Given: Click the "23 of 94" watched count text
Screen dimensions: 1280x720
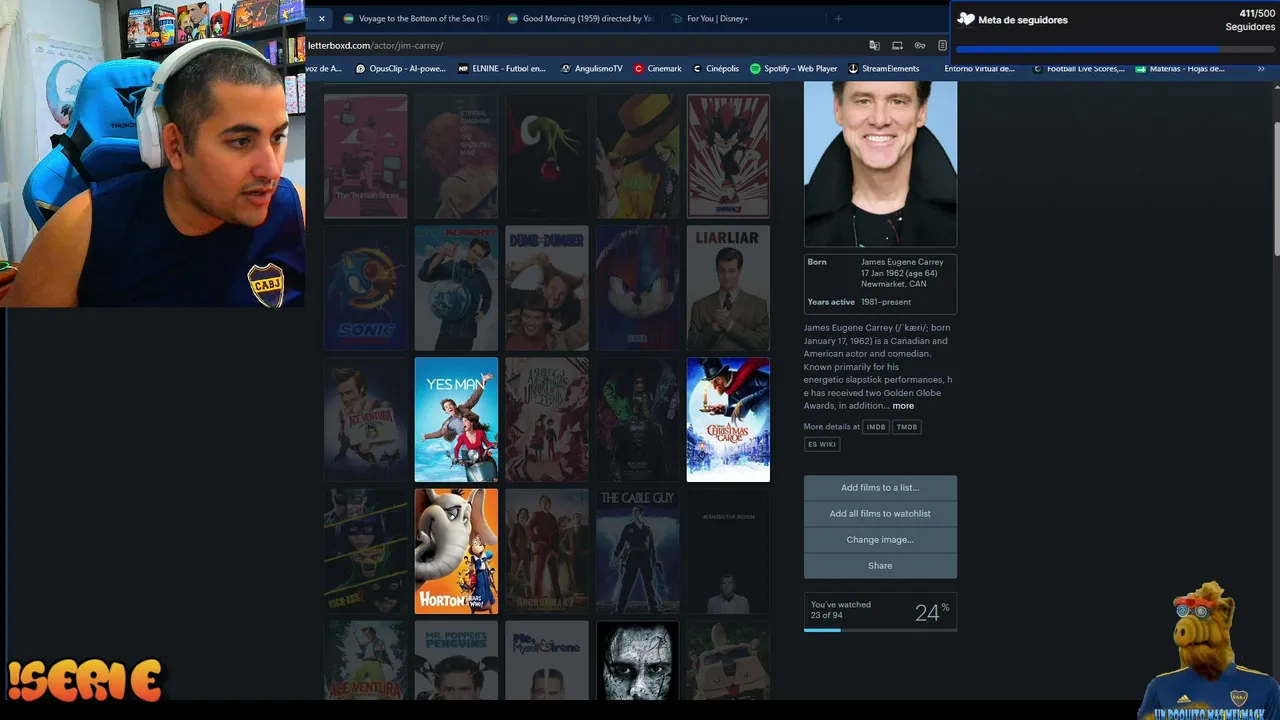Looking at the screenshot, I should tap(826, 615).
